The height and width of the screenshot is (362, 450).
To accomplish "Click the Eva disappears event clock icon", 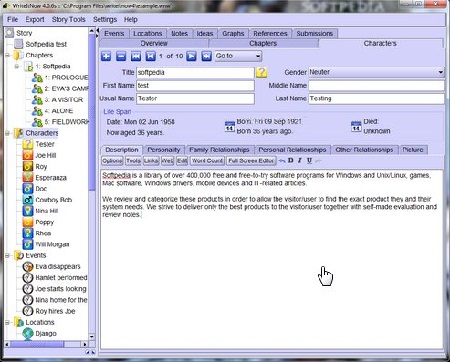I will coord(28,266).
